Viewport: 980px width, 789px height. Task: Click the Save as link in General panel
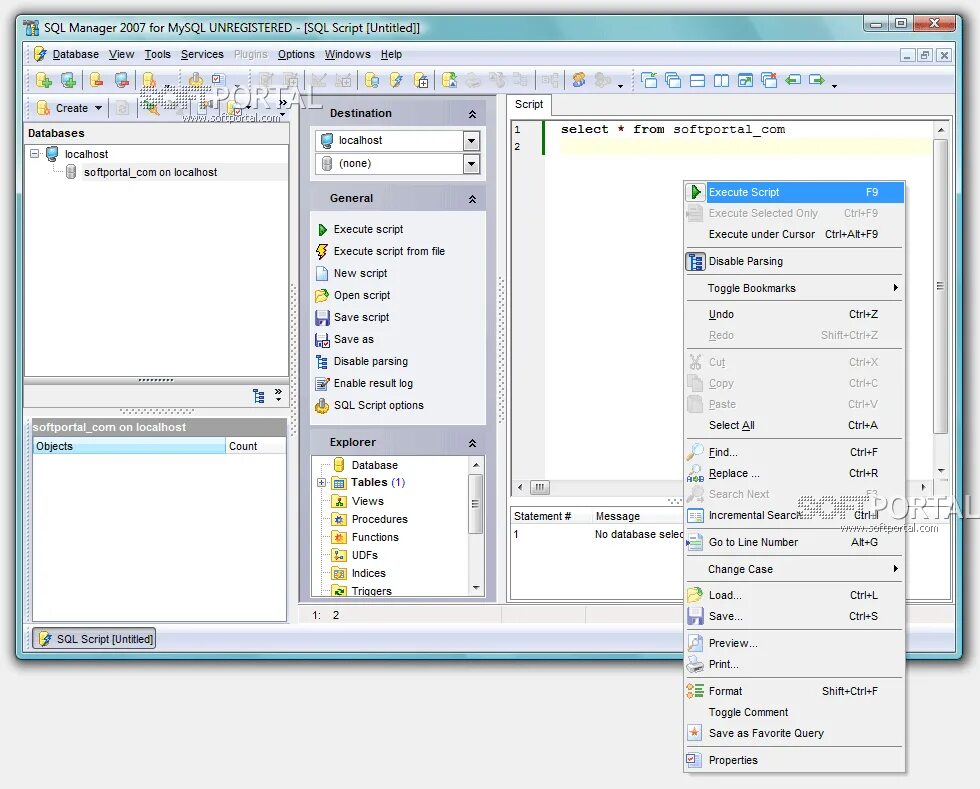(354, 339)
